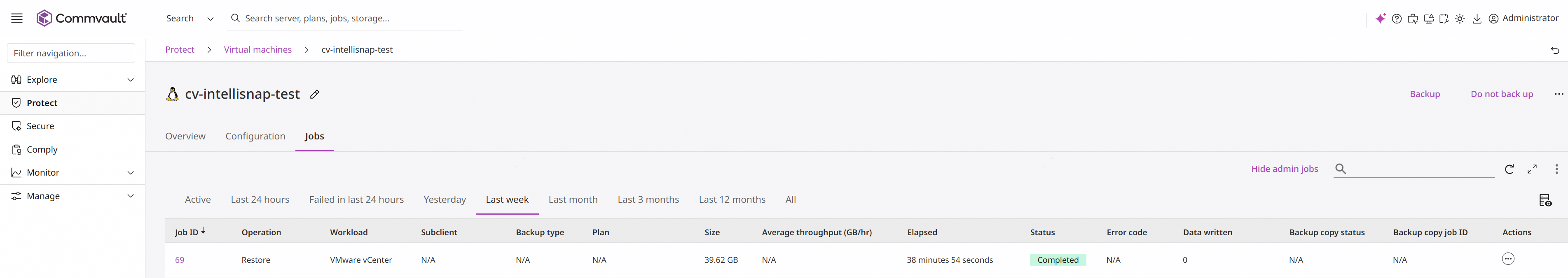The image size is (1568, 278).
Task: Open the Search type dropdown
Action: [x=190, y=18]
